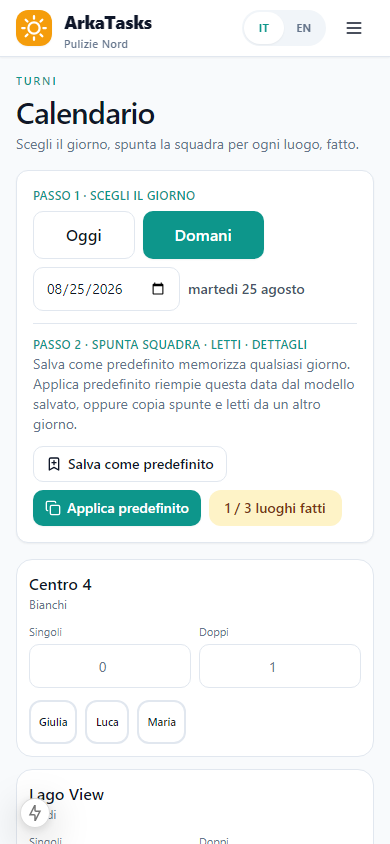Click the Applica predefinito button
Screen dimensions: 390x844
[117, 508]
